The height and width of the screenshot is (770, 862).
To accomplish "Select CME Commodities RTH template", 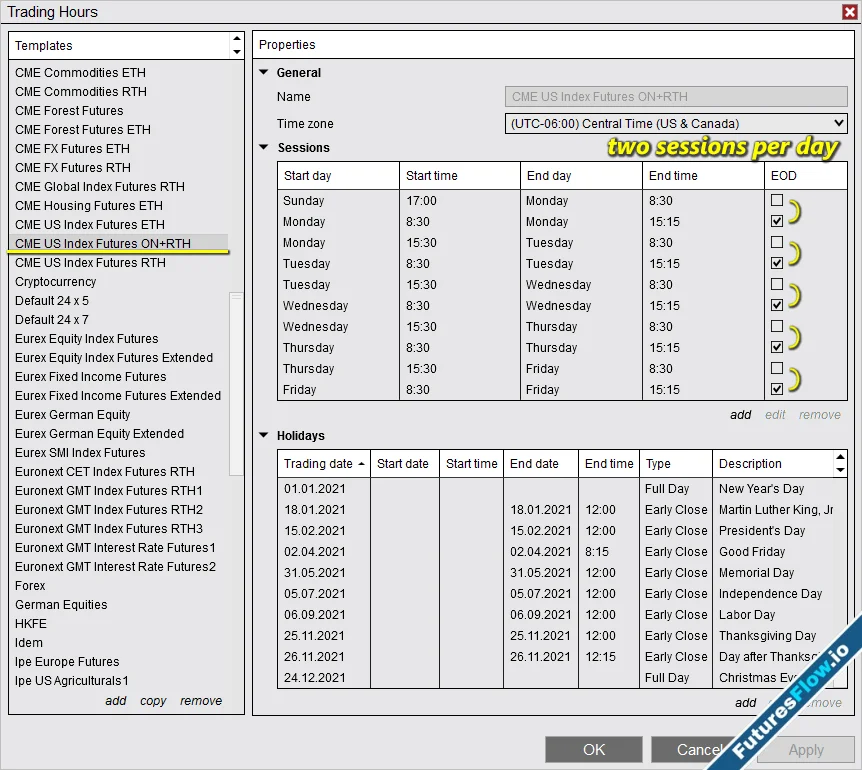I will tap(81, 91).
